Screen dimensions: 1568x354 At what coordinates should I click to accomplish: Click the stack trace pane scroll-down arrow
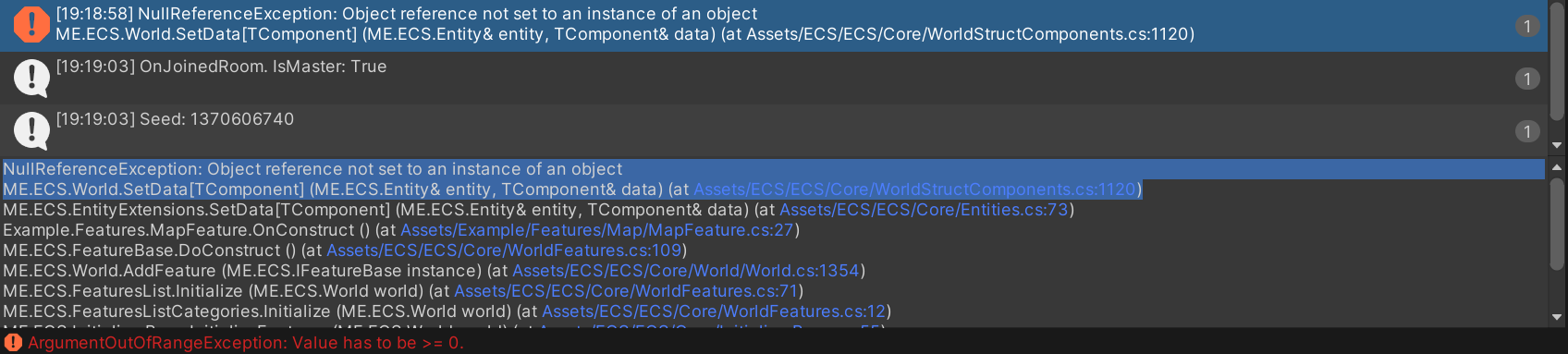(x=1557, y=317)
